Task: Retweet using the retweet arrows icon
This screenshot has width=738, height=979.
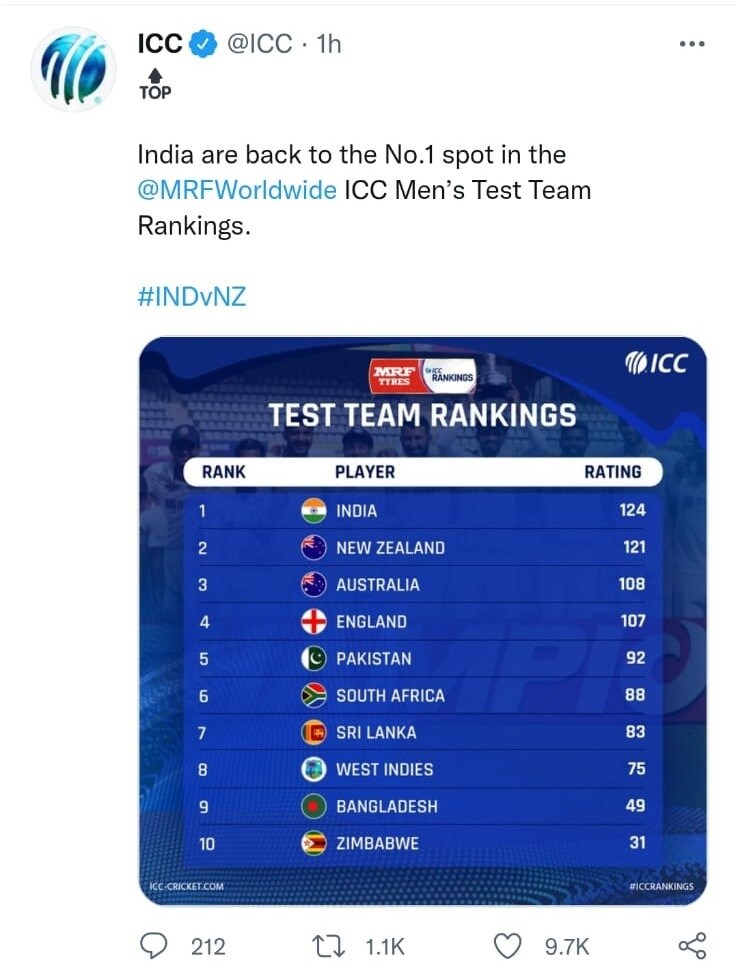Action: (x=328, y=947)
